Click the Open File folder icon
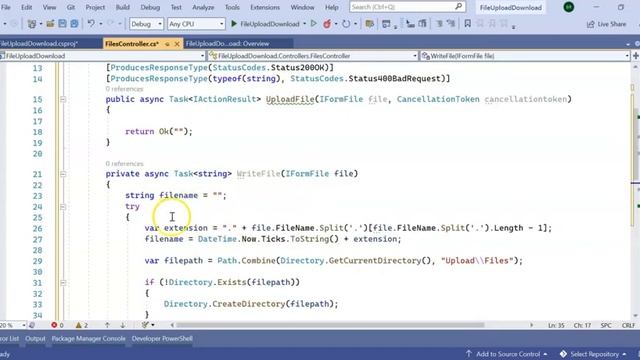This screenshot has width=640, height=360. [x=50, y=24]
